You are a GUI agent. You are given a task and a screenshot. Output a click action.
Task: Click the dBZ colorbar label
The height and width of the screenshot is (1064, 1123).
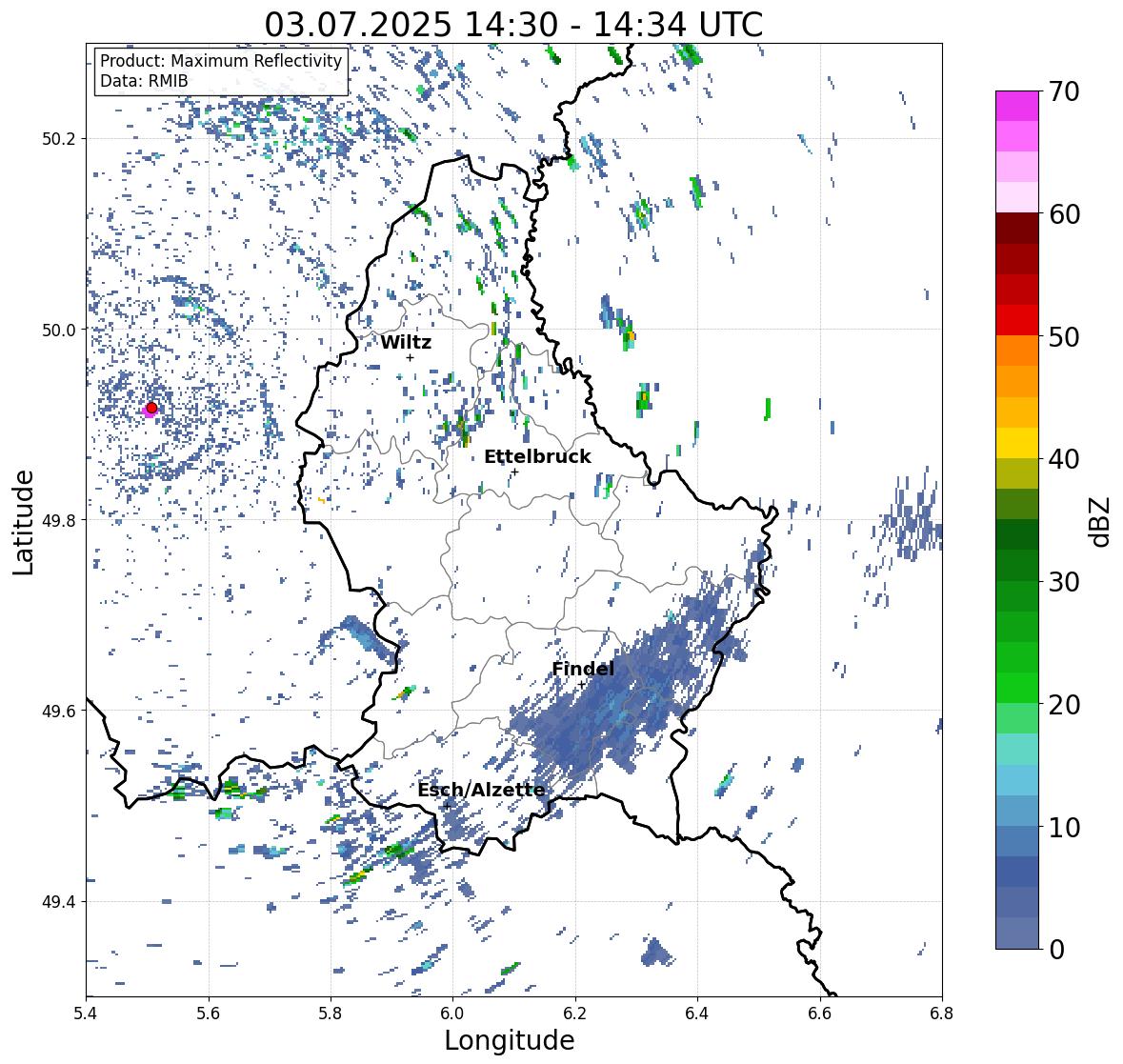[x=1101, y=521]
